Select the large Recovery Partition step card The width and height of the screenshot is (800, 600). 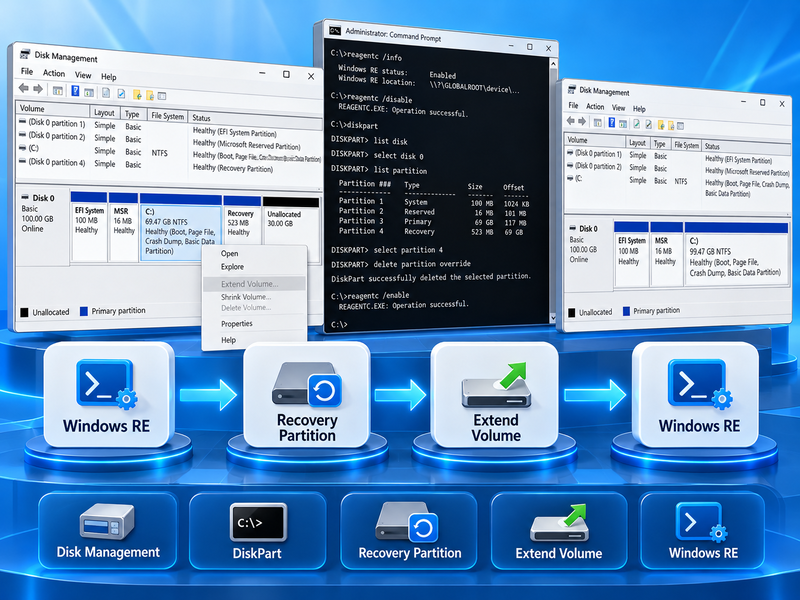(x=307, y=395)
